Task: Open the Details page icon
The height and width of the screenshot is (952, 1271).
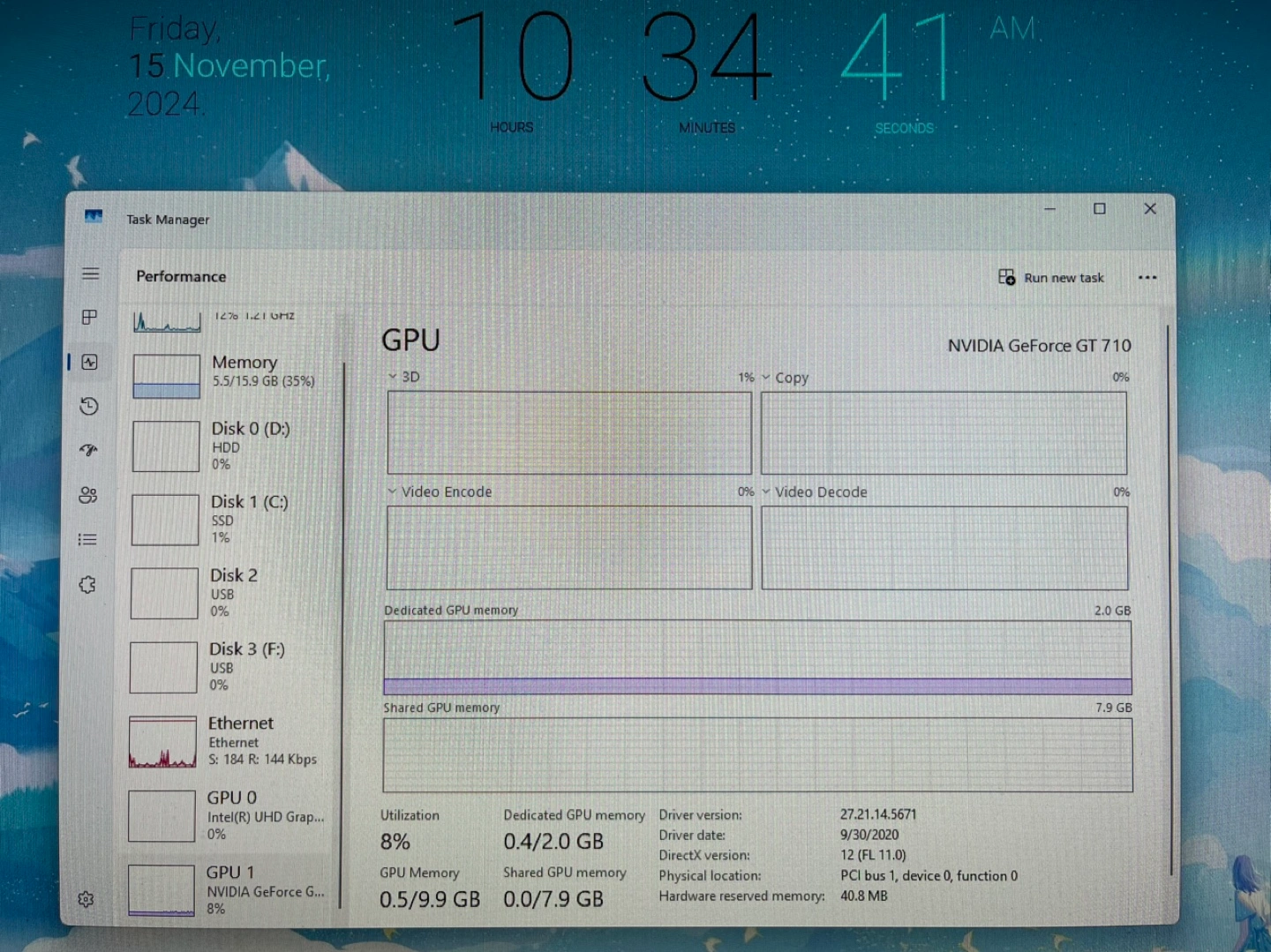Action: coord(87,539)
